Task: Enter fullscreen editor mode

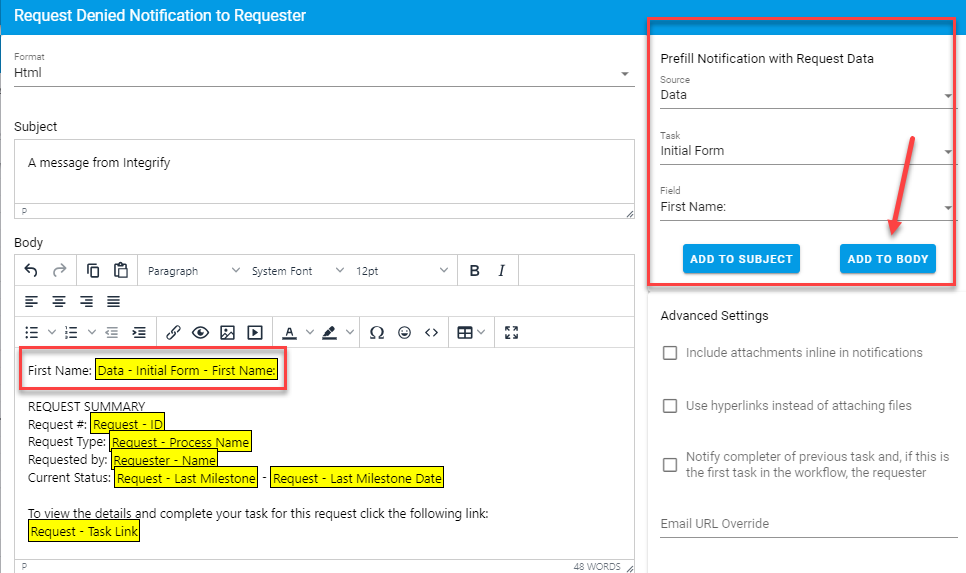Action: [512, 333]
